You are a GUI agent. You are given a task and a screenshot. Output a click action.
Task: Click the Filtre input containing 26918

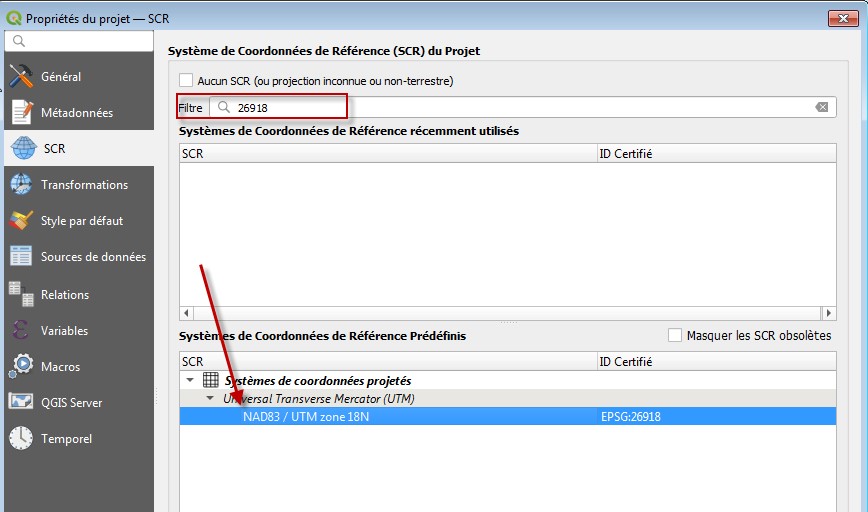(523, 107)
